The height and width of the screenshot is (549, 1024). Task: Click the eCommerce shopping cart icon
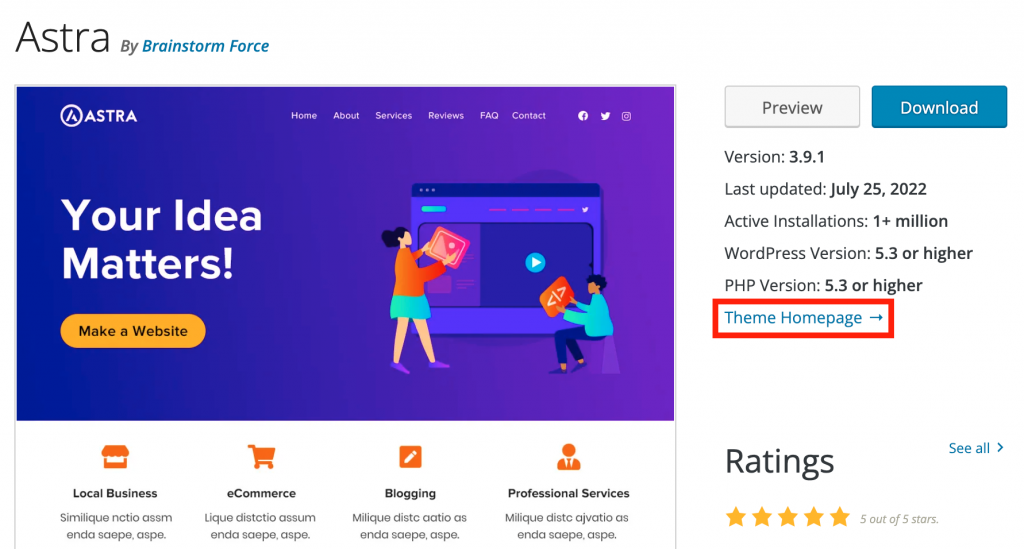(x=261, y=457)
